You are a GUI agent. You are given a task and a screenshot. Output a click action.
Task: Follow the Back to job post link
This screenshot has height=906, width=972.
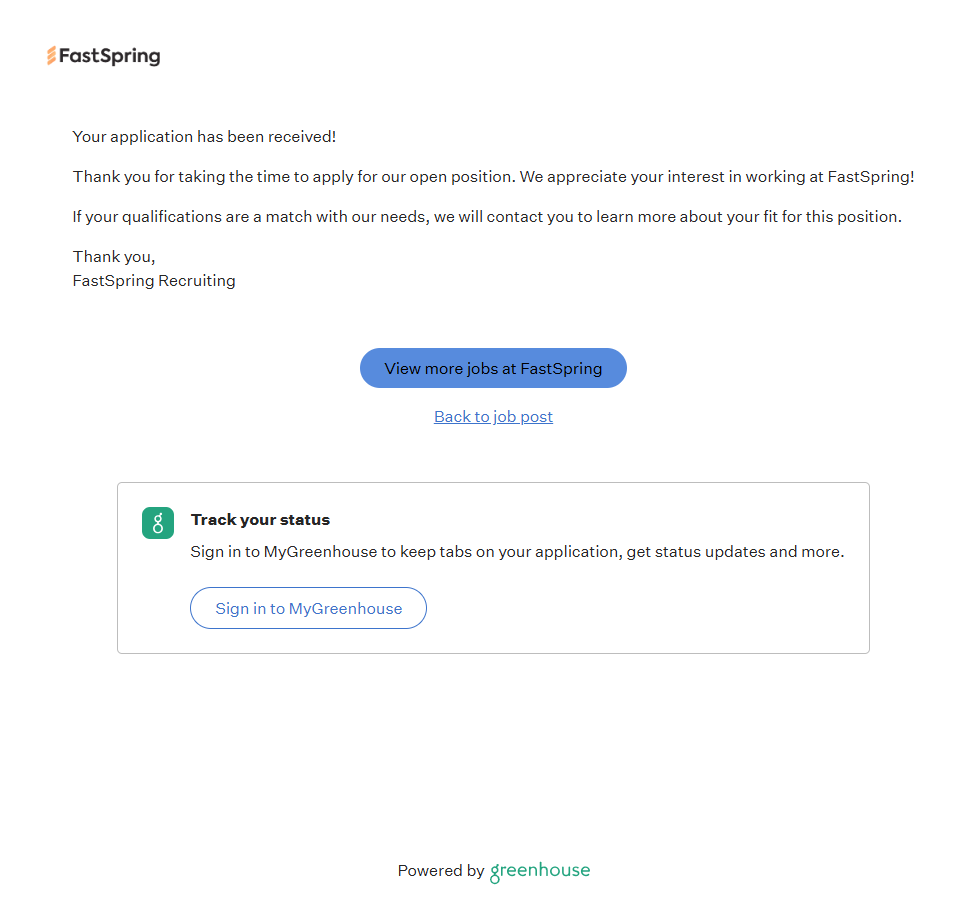493,417
